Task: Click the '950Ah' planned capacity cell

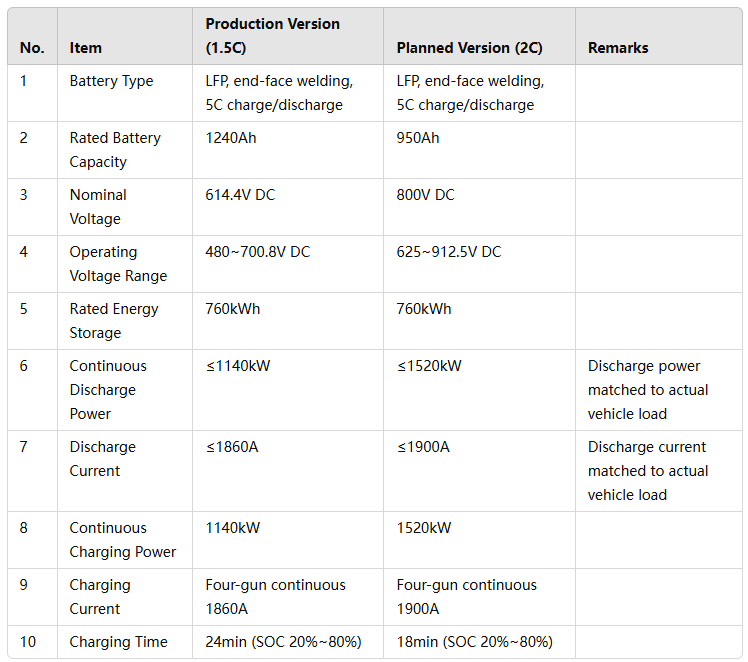Action: point(479,150)
